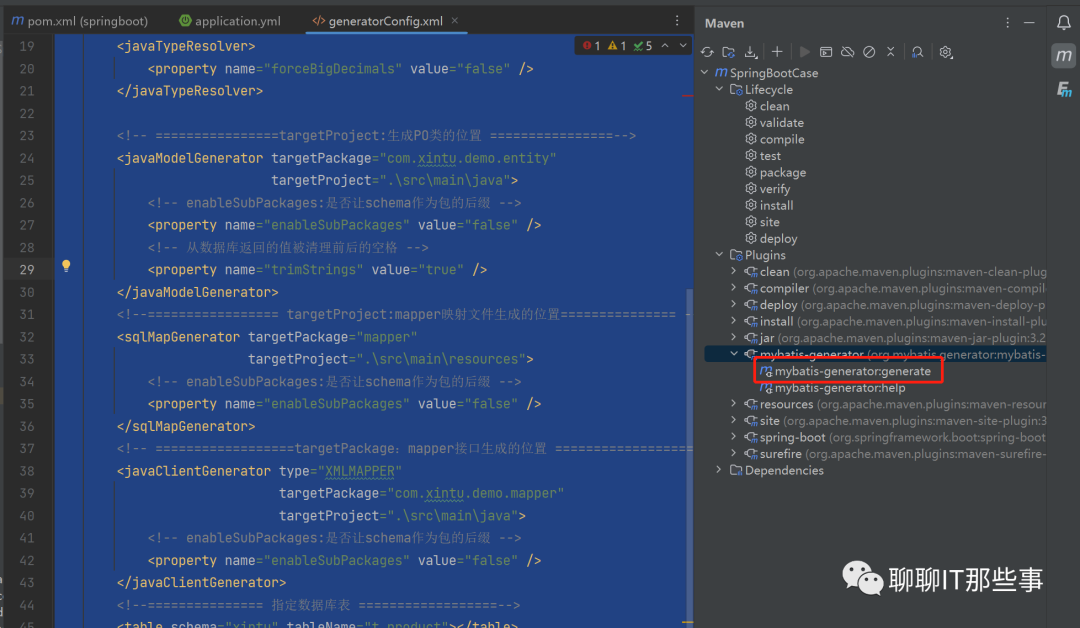Select the site lifecycle goal
The height and width of the screenshot is (628, 1080).
762,222
